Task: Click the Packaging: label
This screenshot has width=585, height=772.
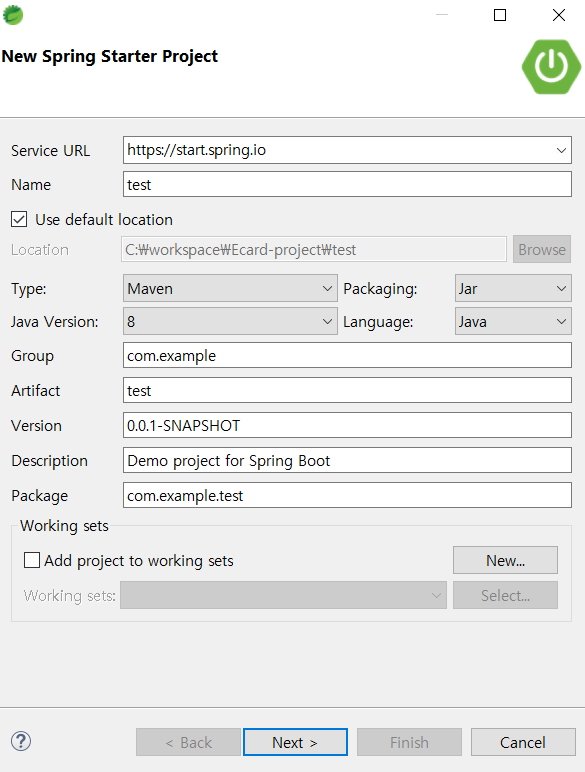Action: point(380,289)
